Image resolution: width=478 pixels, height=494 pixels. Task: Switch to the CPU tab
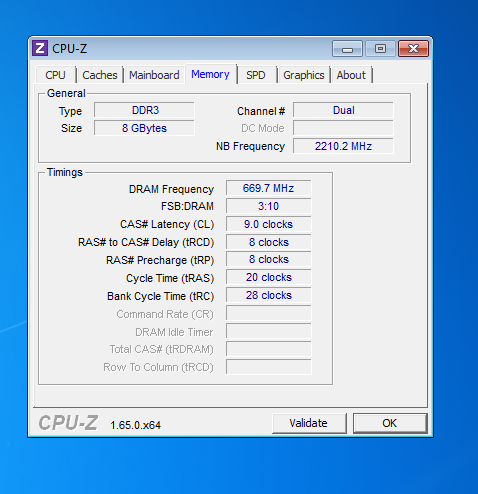[x=55, y=75]
